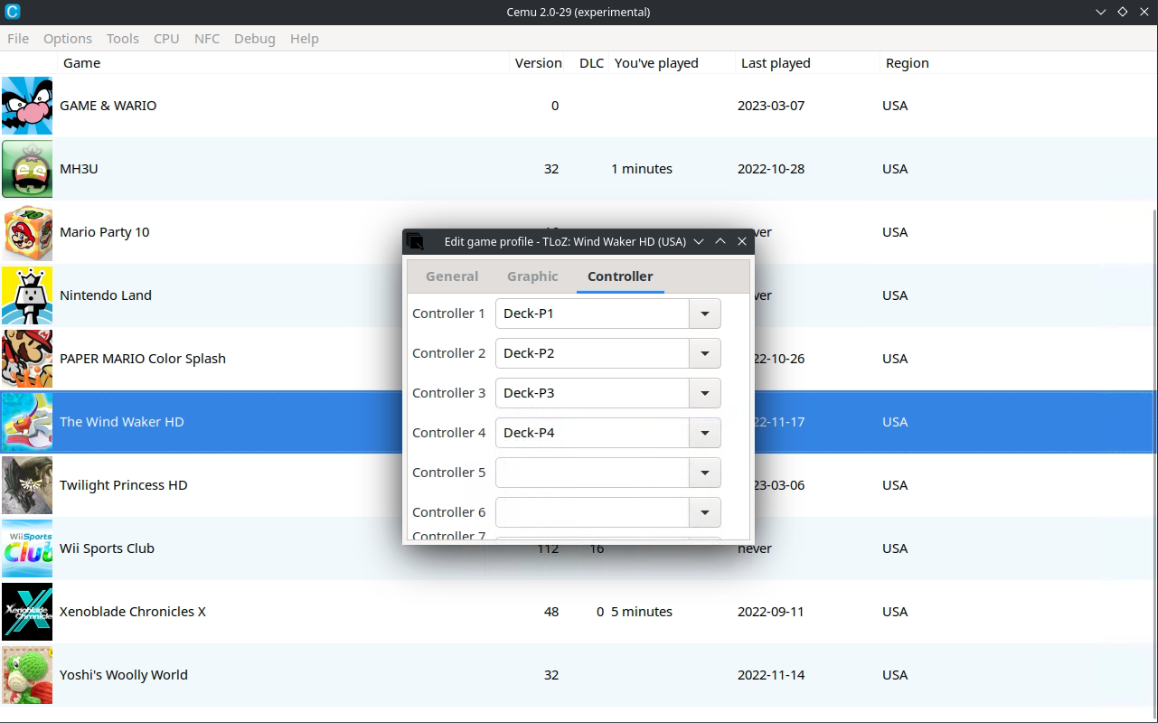Screen dimensions: 1158x723
Task: Expand the Controller 4 dropdown arrow
Action: coord(705,433)
